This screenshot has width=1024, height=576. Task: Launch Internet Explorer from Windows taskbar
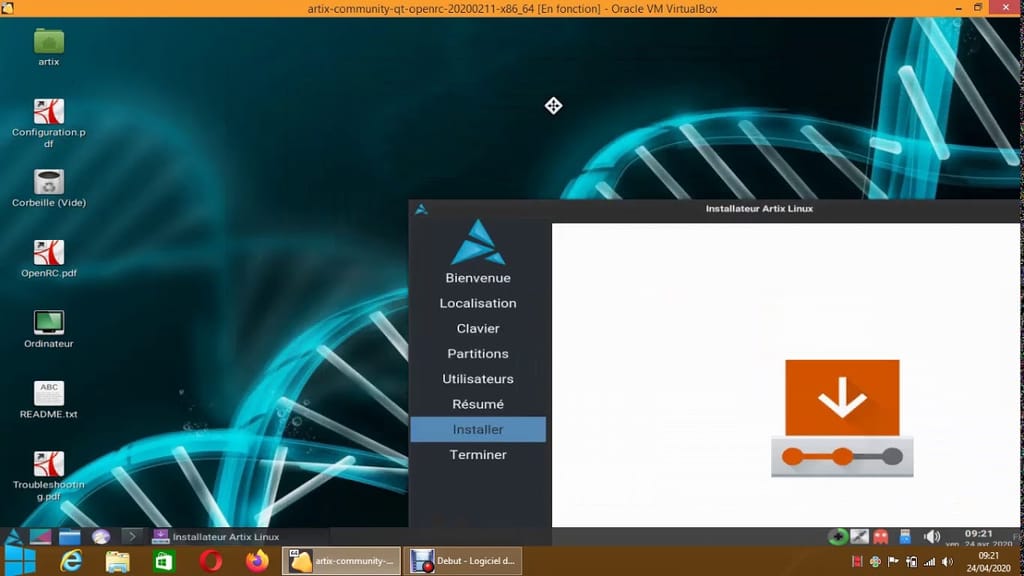(71, 561)
